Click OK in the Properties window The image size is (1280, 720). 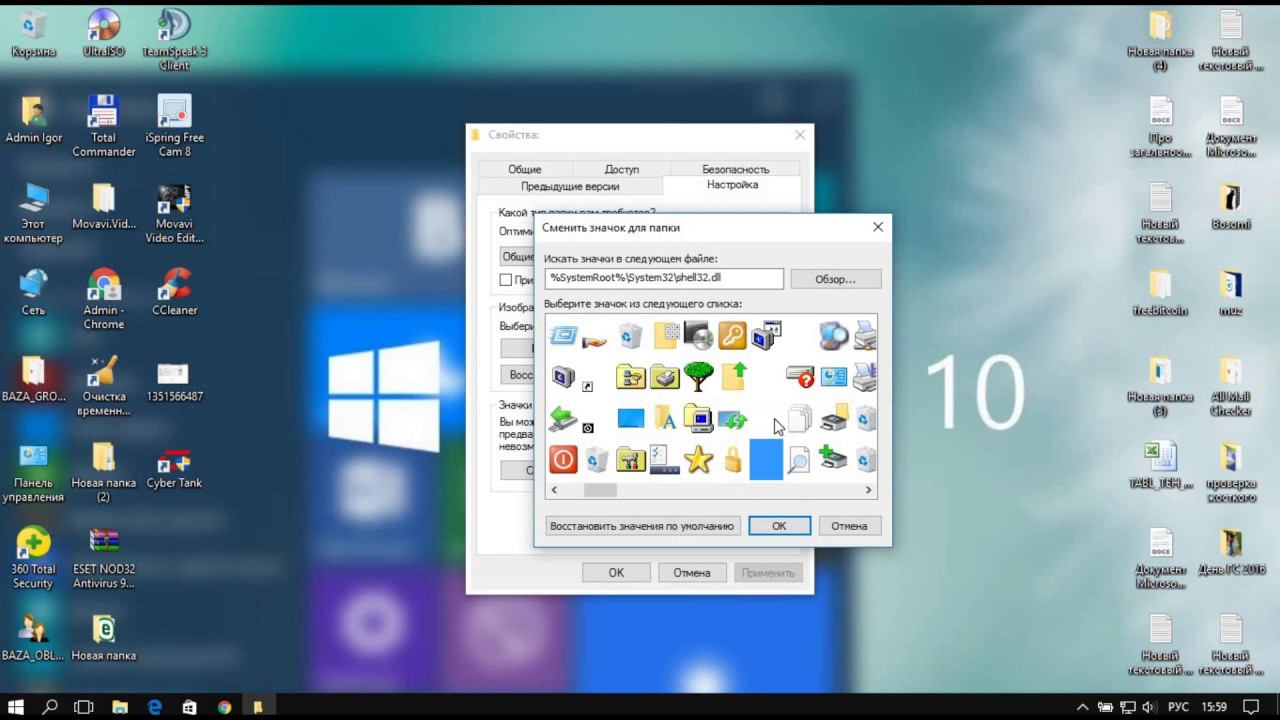click(616, 573)
